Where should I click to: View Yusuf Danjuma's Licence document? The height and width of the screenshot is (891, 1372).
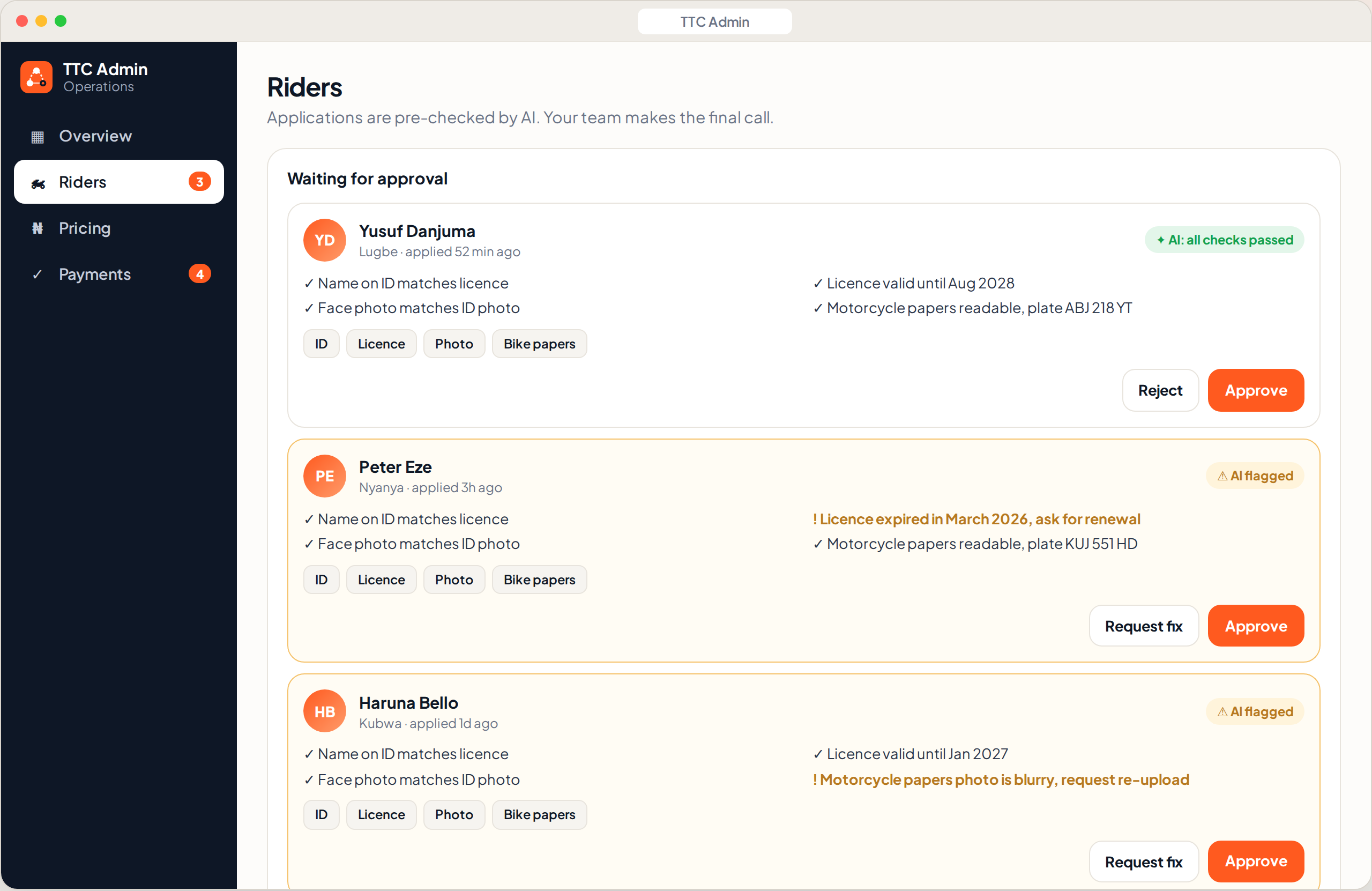pyautogui.click(x=381, y=344)
